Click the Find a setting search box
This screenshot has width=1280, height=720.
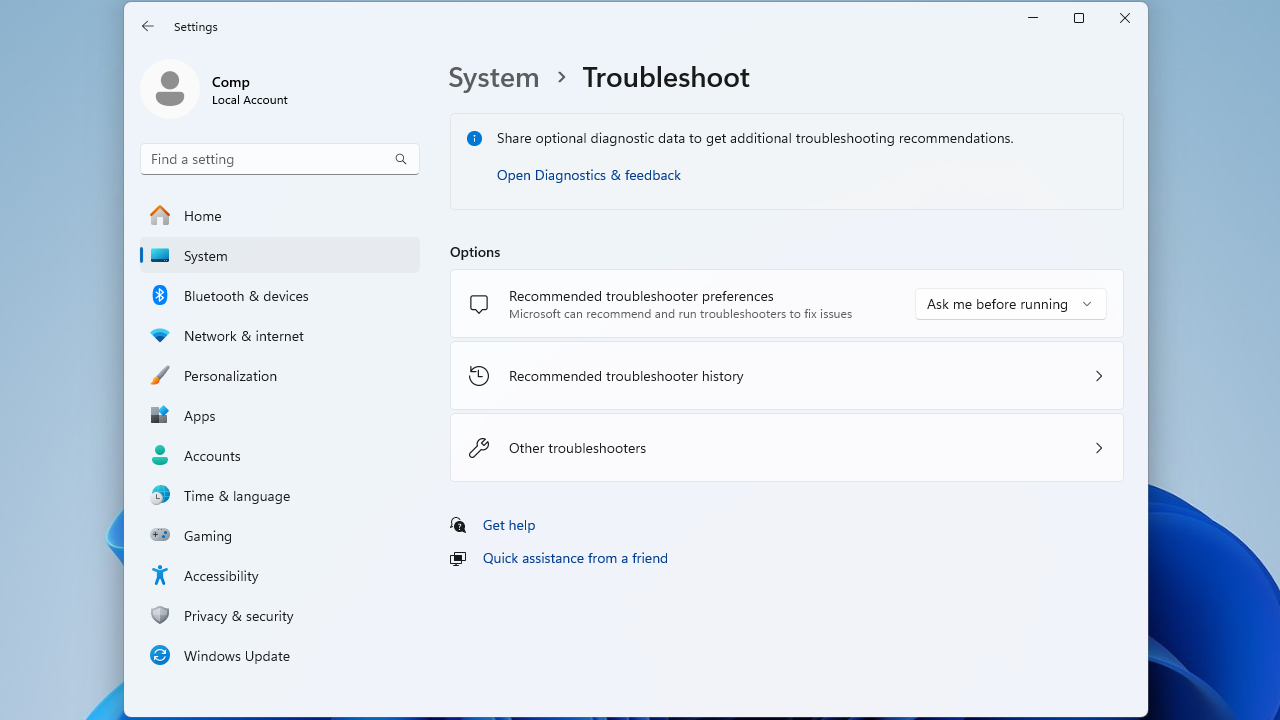coord(265,159)
